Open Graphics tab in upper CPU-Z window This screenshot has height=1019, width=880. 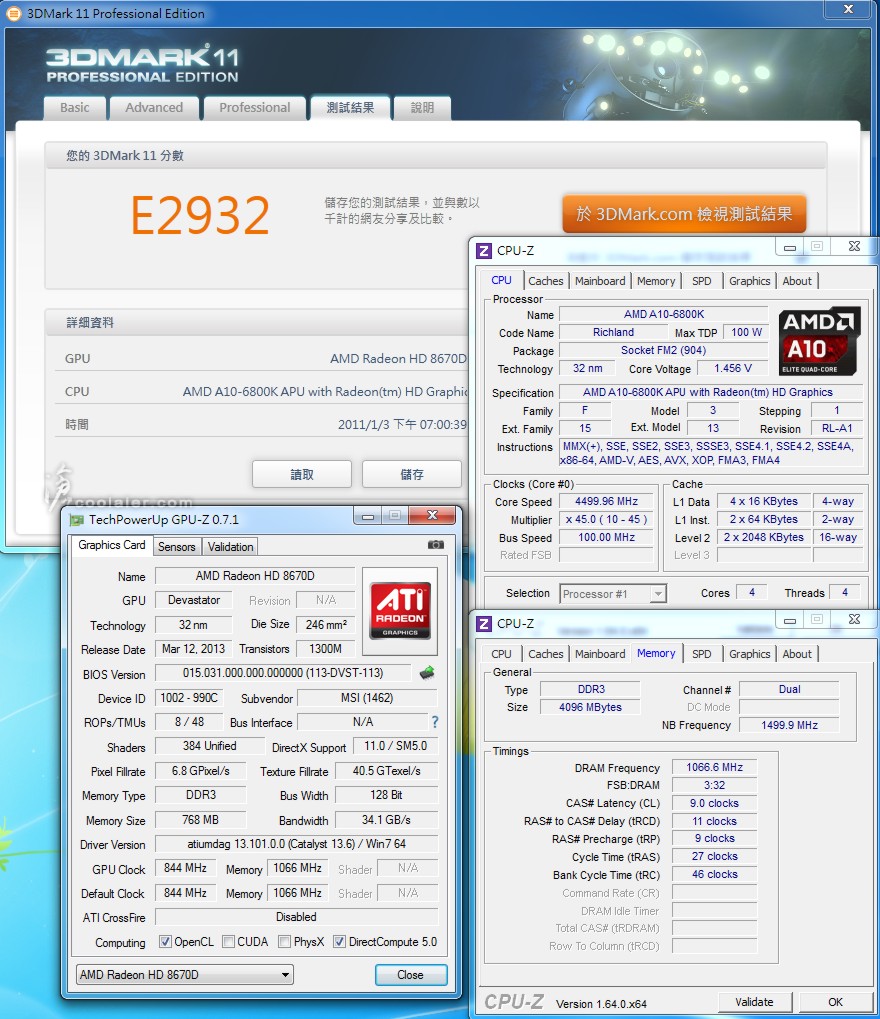749,281
